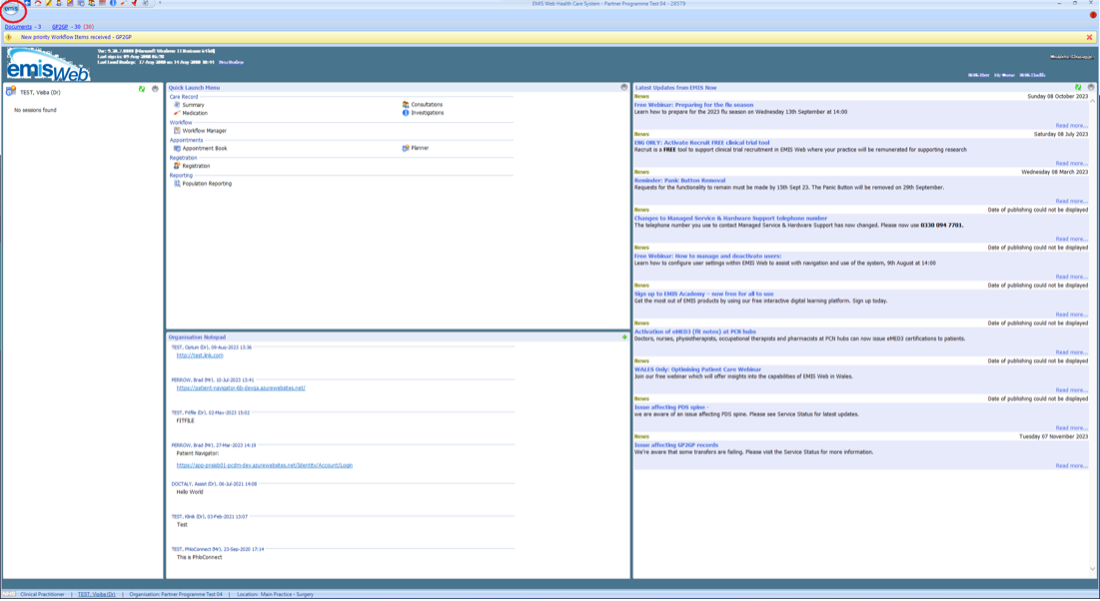Click the Planner icon
The height and width of the screenshot is (601, 1100).
point(405,148)
